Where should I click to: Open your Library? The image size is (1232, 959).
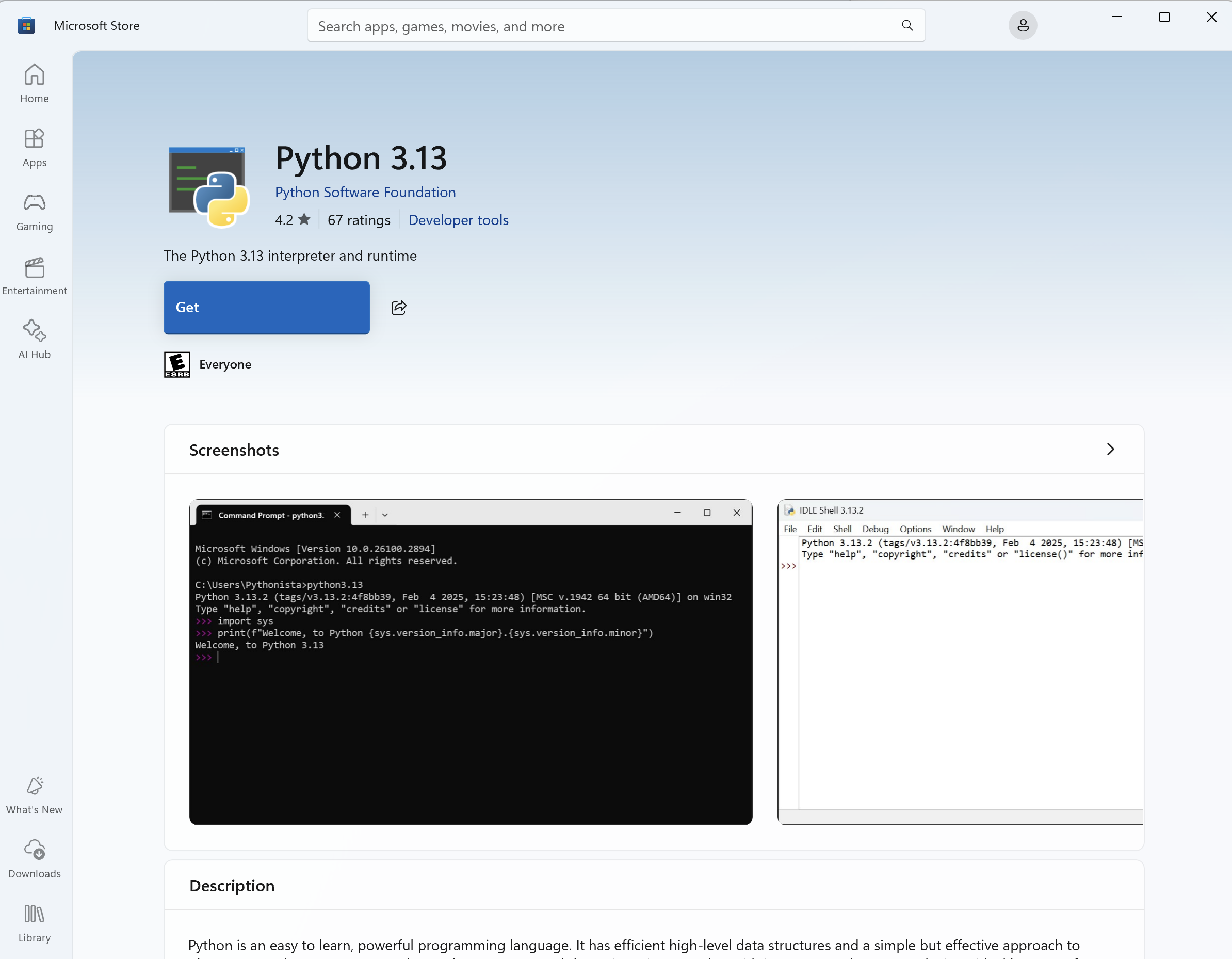[34, 923]
